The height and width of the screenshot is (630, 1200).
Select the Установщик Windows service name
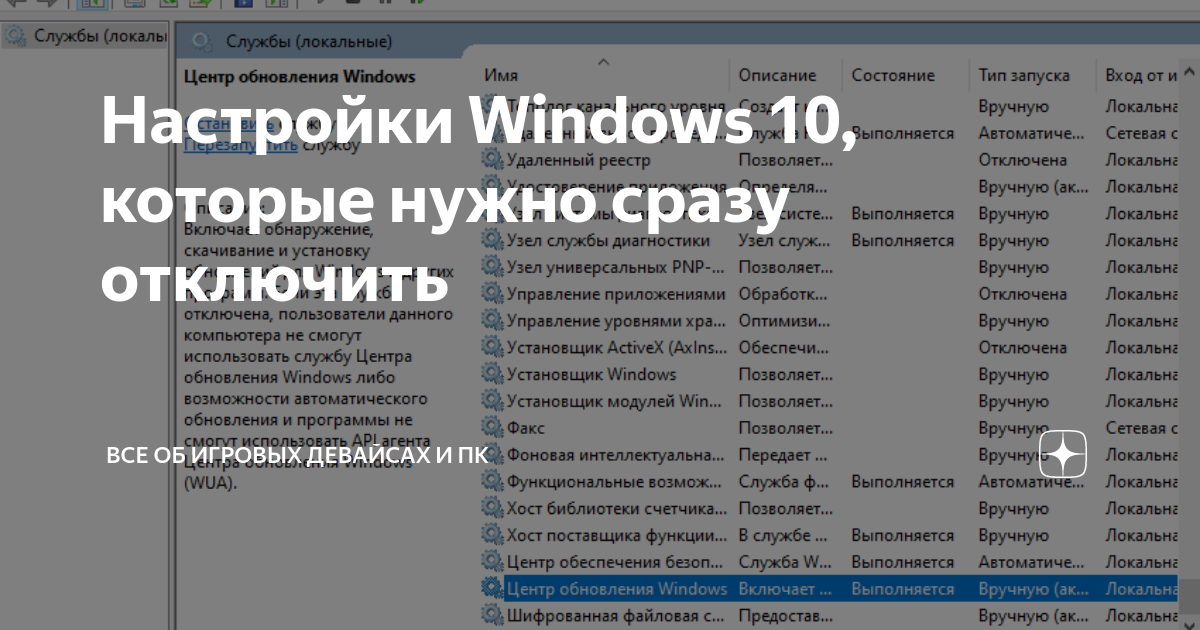[x=591, y=375]
